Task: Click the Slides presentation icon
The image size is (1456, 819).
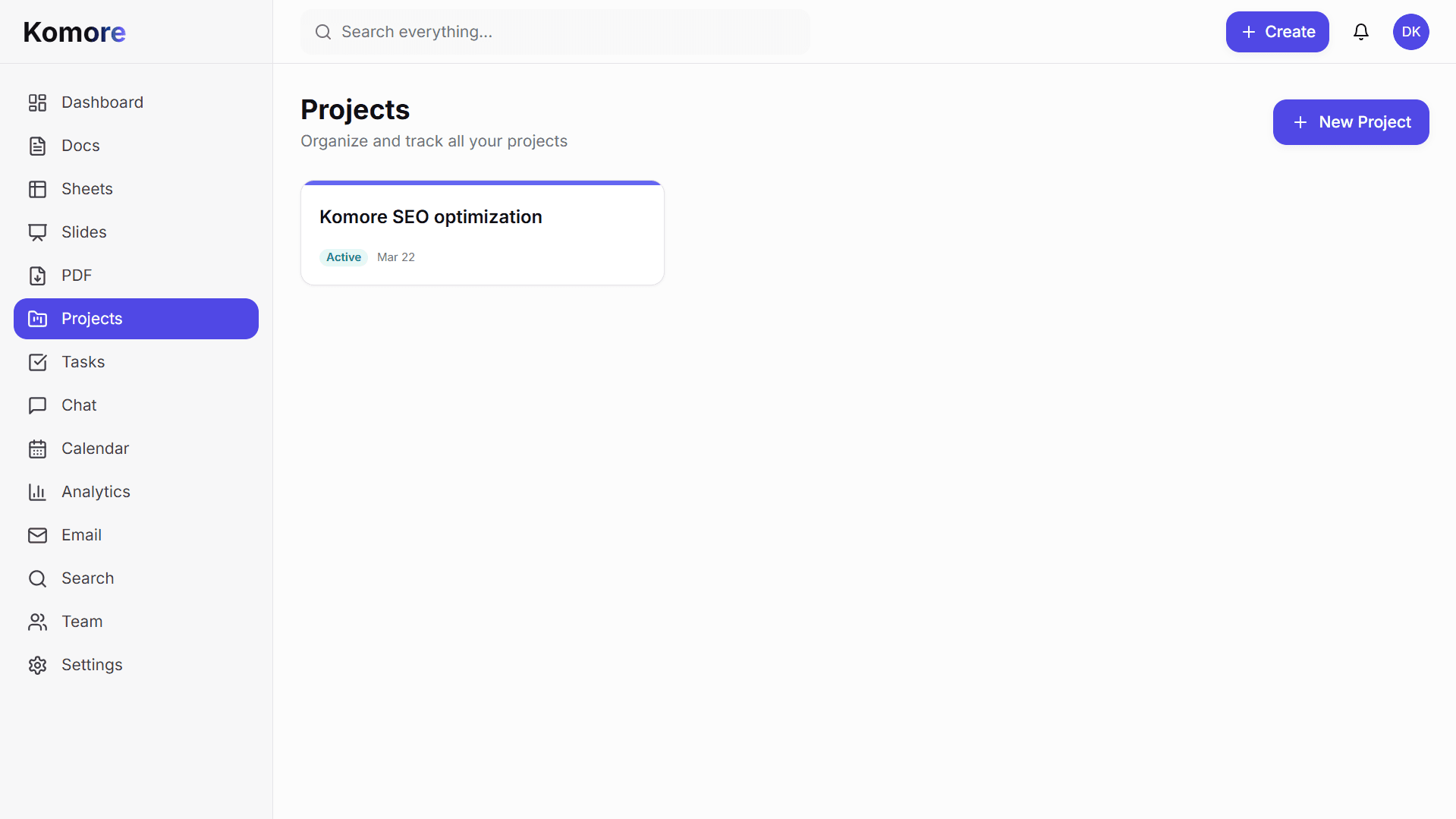Action: tap(38, 232)
